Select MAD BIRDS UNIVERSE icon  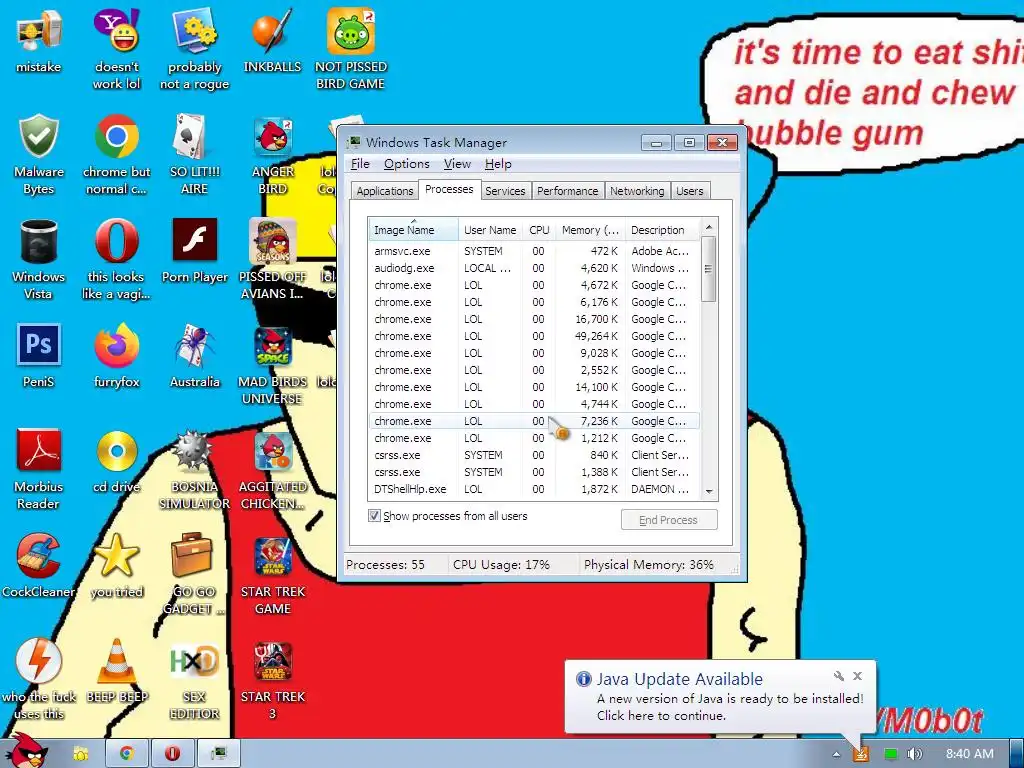272,364
